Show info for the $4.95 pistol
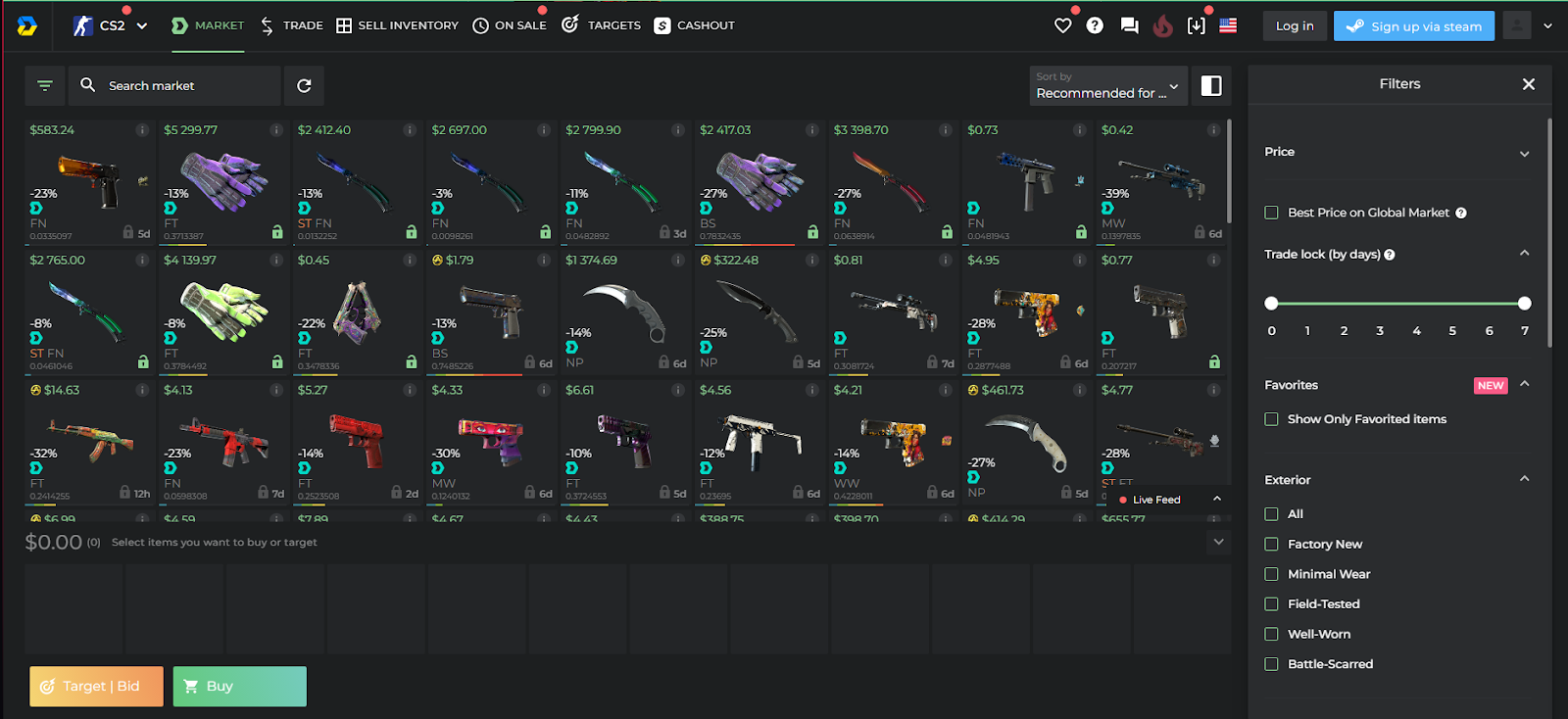This screenshot has height=719, width=1568. pos(1080,261)
